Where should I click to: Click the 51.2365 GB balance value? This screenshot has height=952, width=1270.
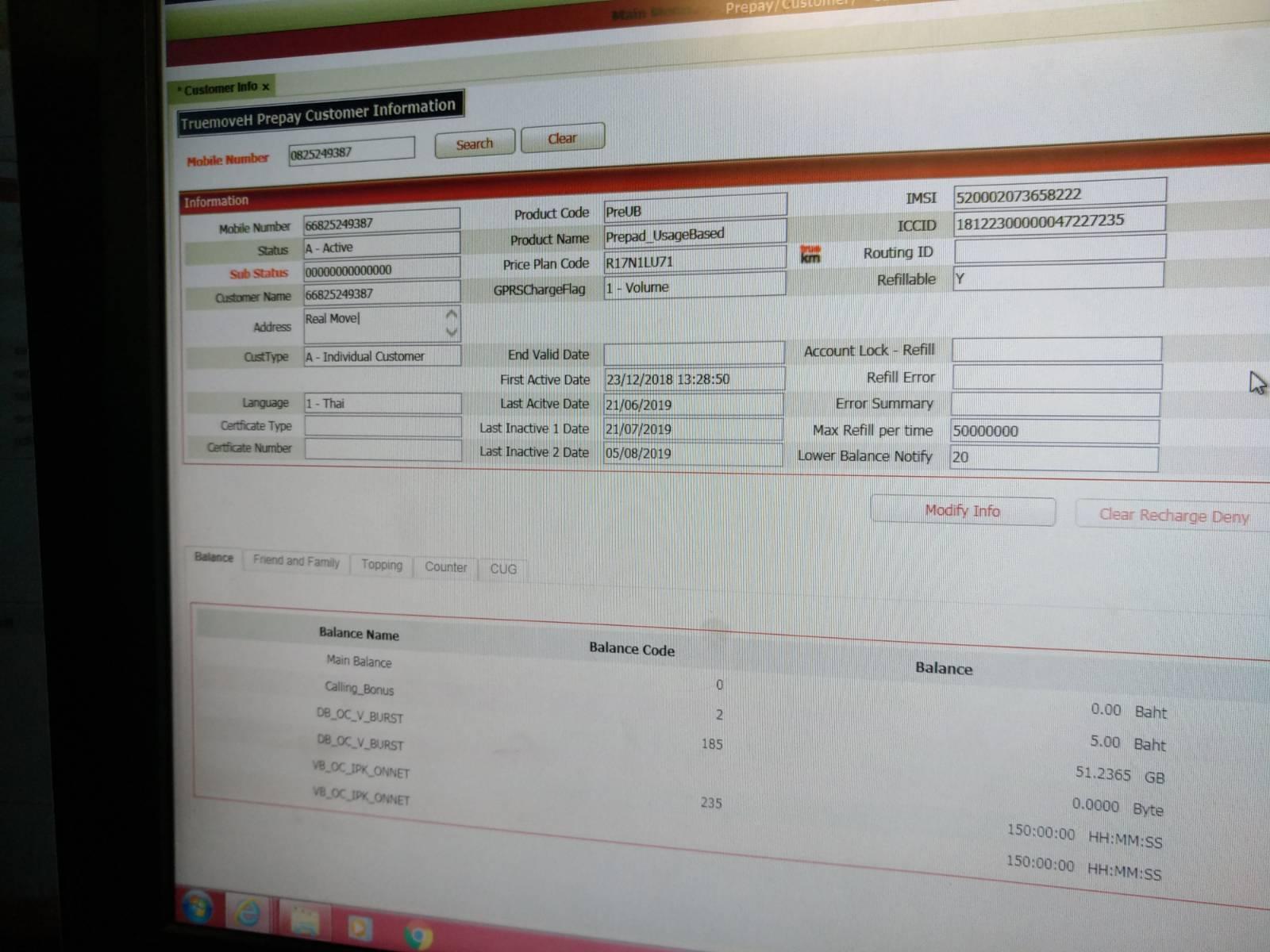click(1120, 775)
